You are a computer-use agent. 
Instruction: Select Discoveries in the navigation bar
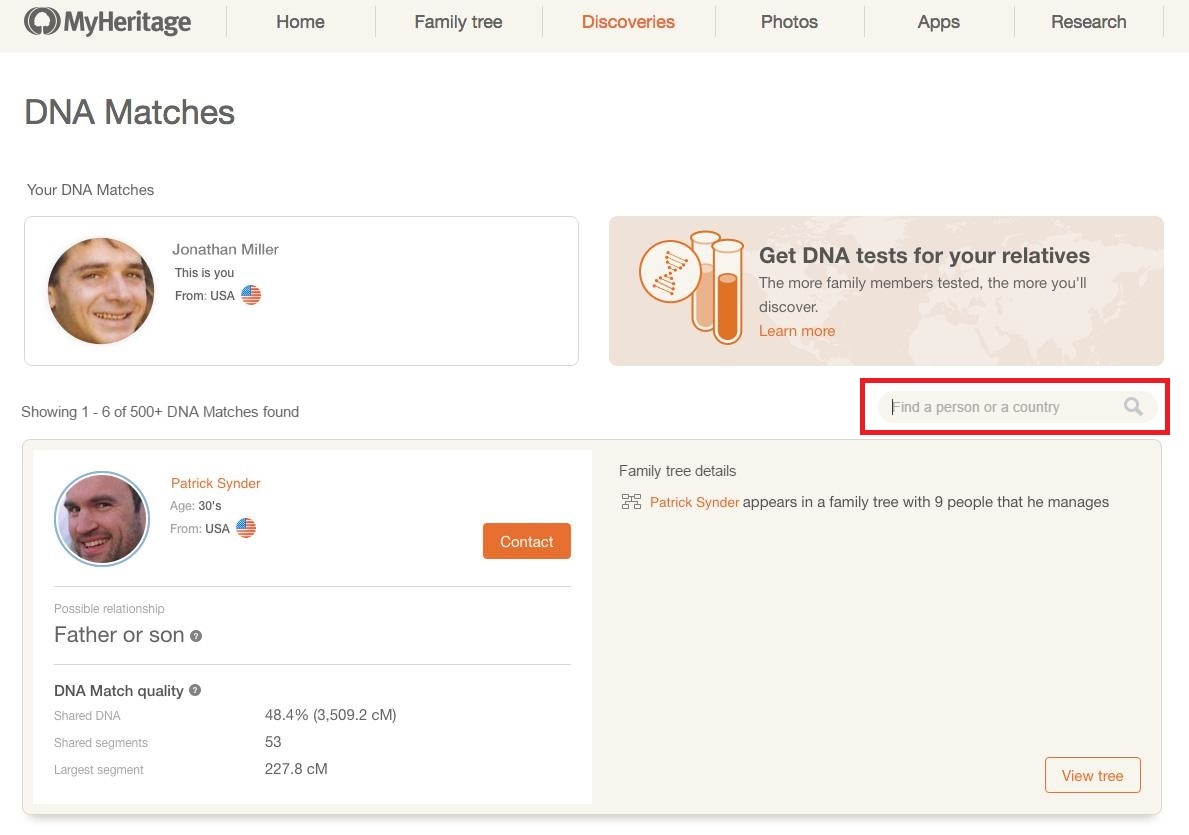[628, 22]
